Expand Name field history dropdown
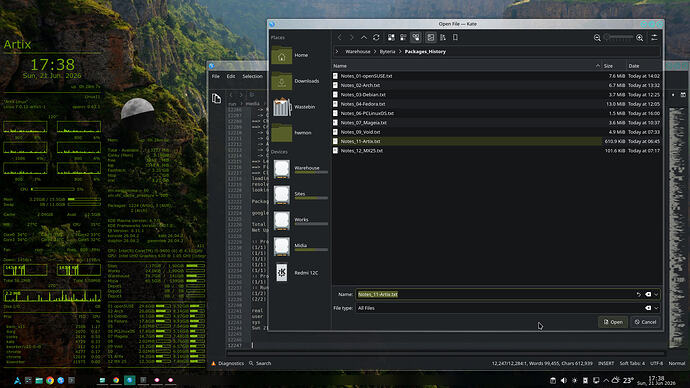Screen dimensions: 690x388 click(656, 294)
